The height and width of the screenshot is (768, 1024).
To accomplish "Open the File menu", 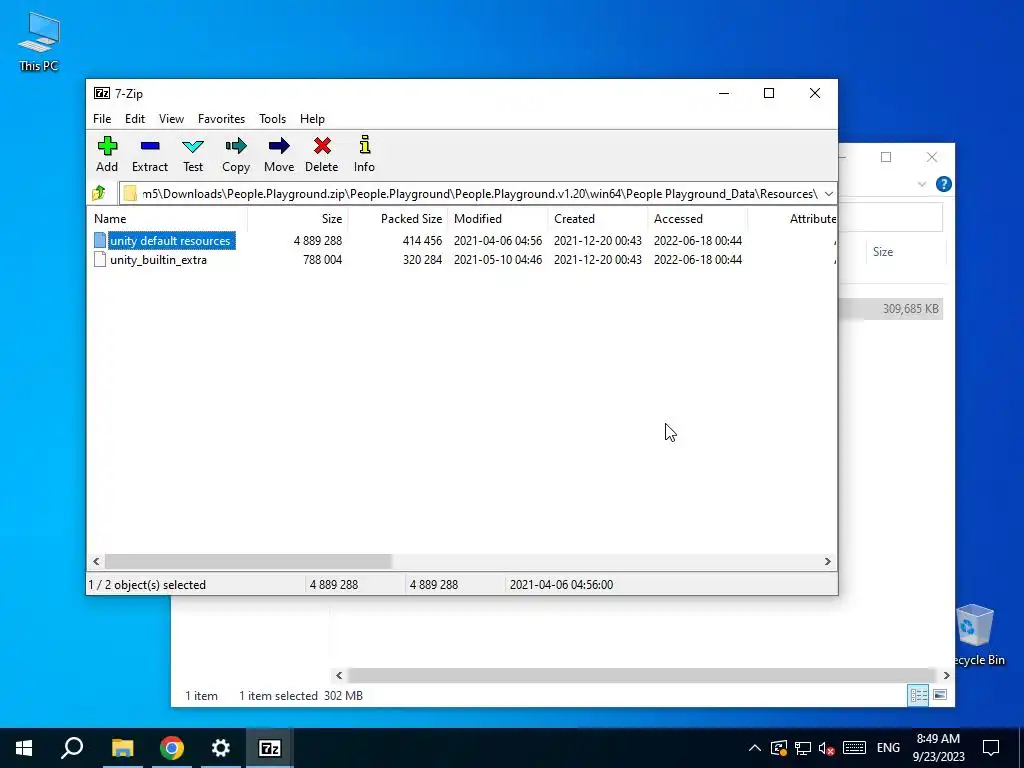I will [102, 119].
